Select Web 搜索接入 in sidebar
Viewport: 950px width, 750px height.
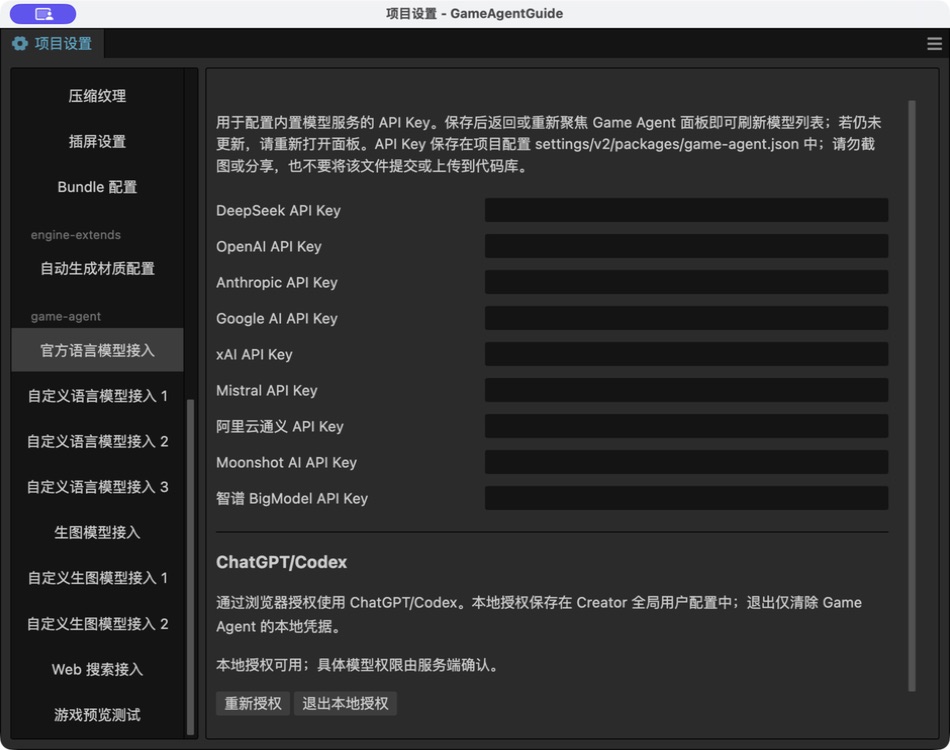coord(97,669)
